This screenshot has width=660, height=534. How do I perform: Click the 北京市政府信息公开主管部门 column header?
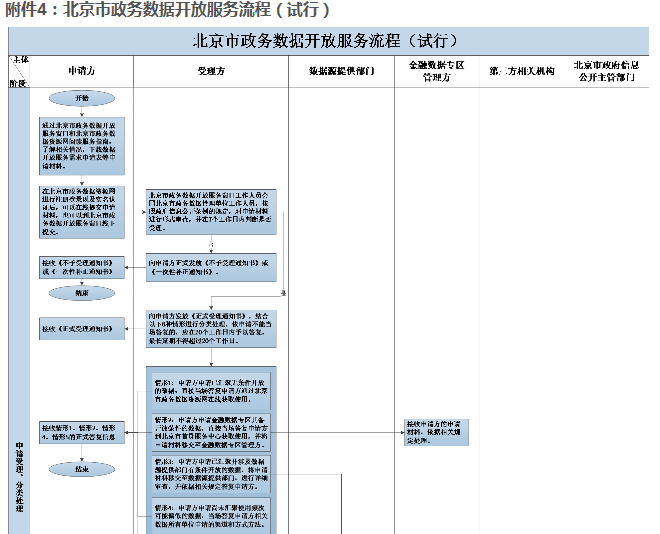(604, 71)
